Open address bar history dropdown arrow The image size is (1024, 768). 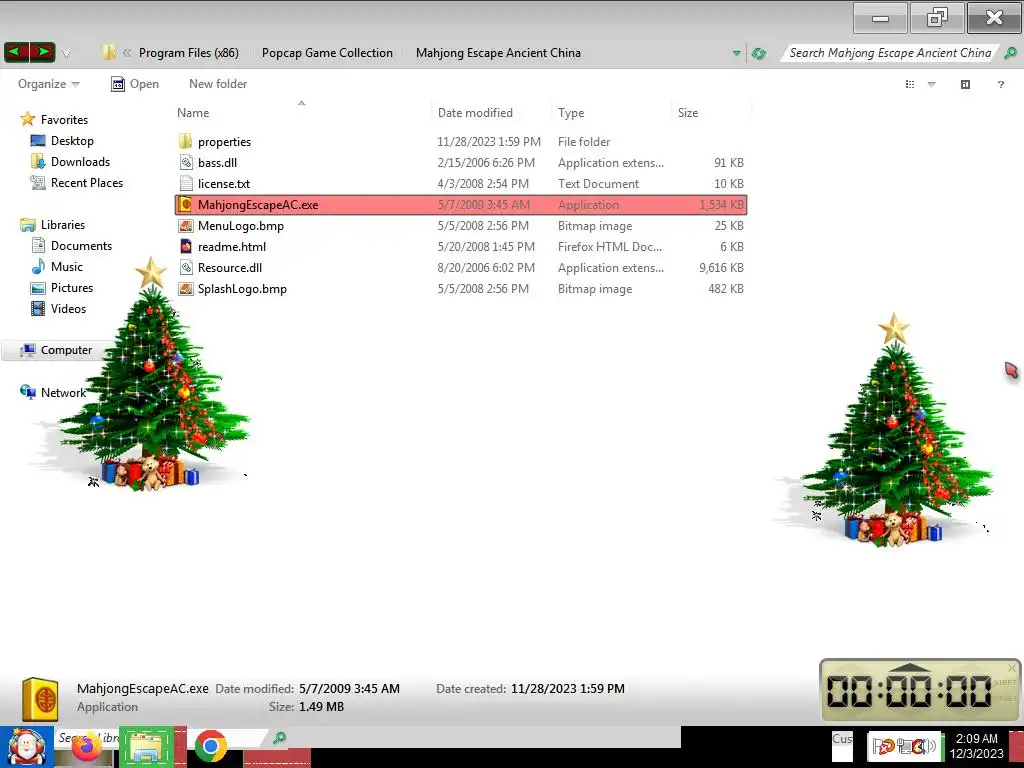point(736,53)
